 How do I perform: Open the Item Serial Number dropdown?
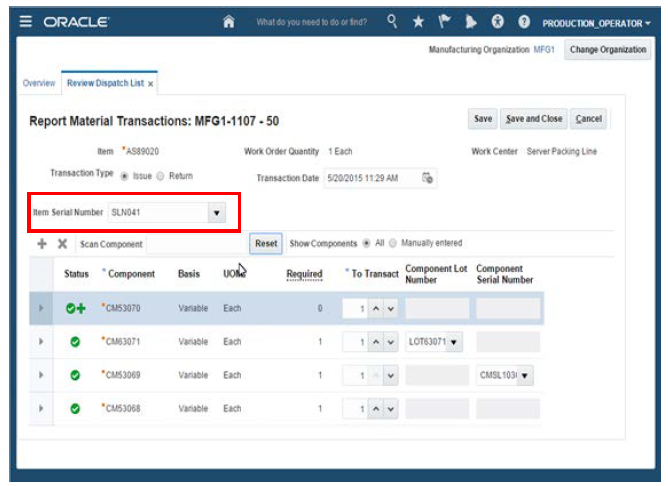(x=216, y=213)
